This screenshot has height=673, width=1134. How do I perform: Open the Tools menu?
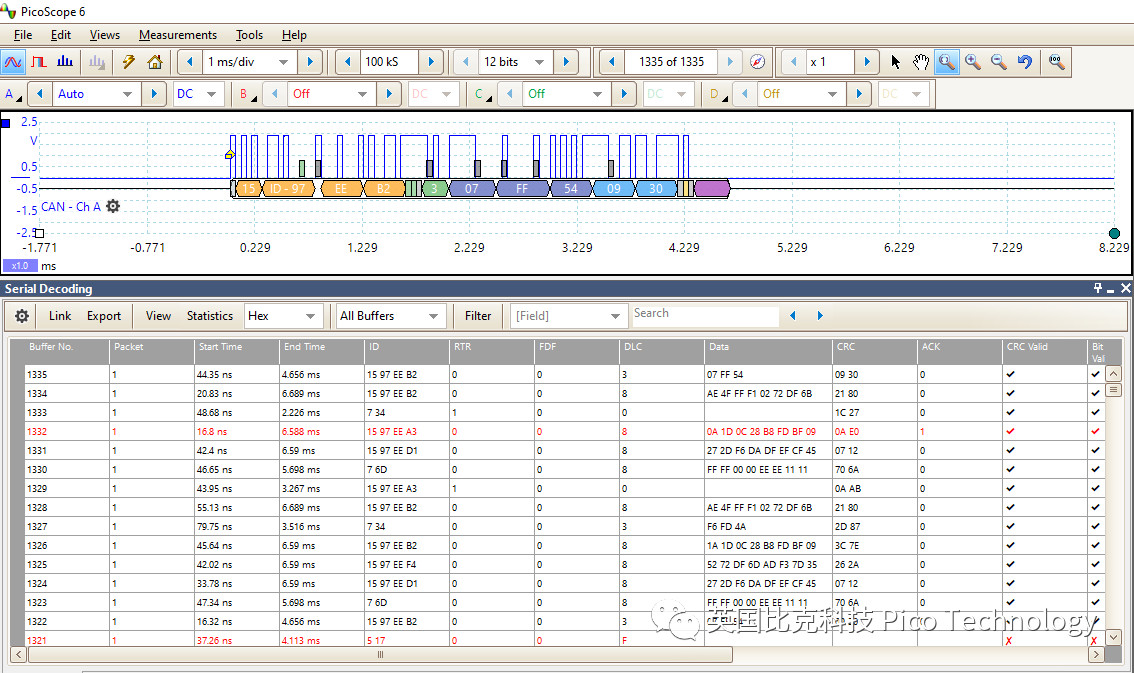point(249,35)
